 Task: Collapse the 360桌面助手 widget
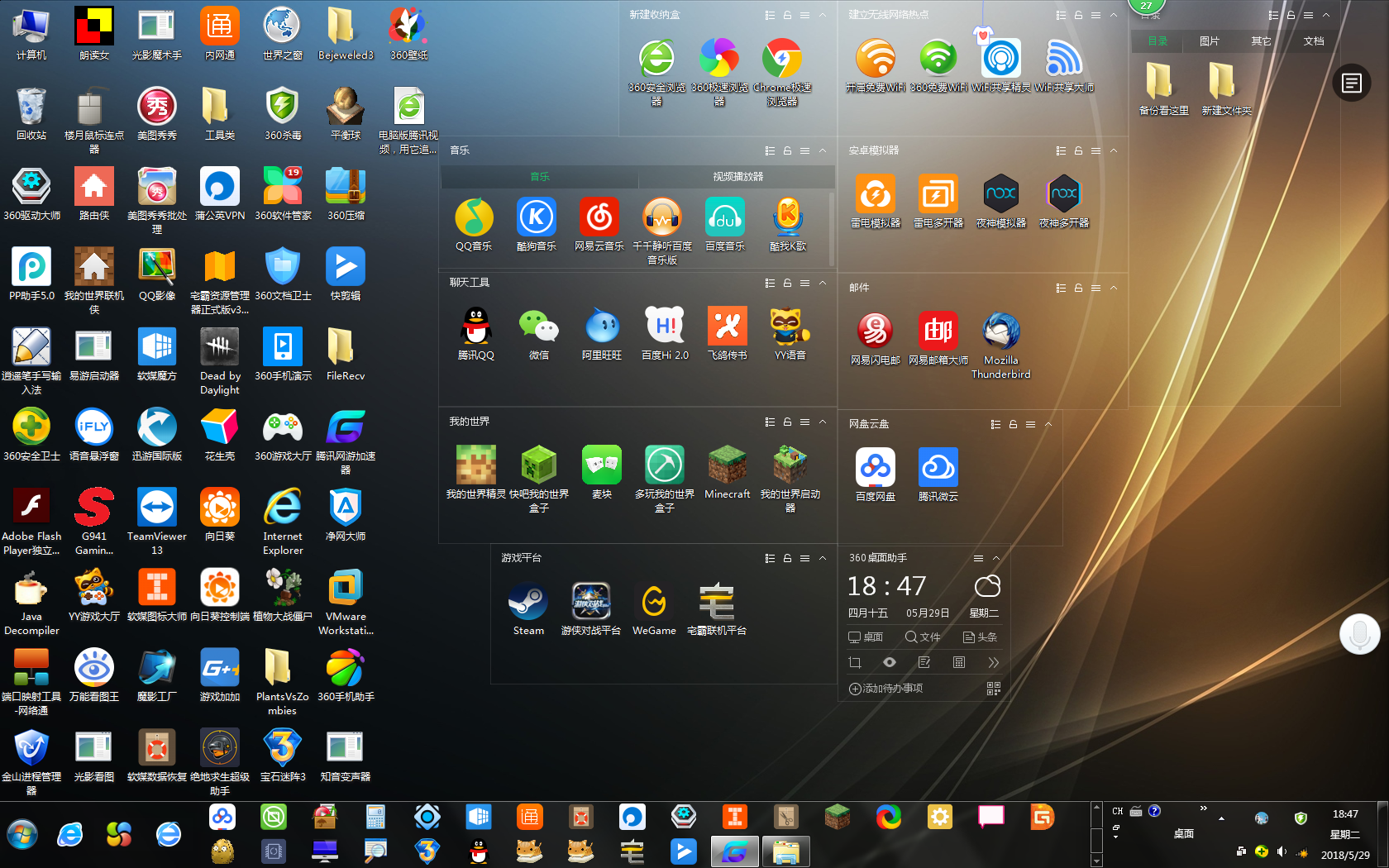pos(996,558)
